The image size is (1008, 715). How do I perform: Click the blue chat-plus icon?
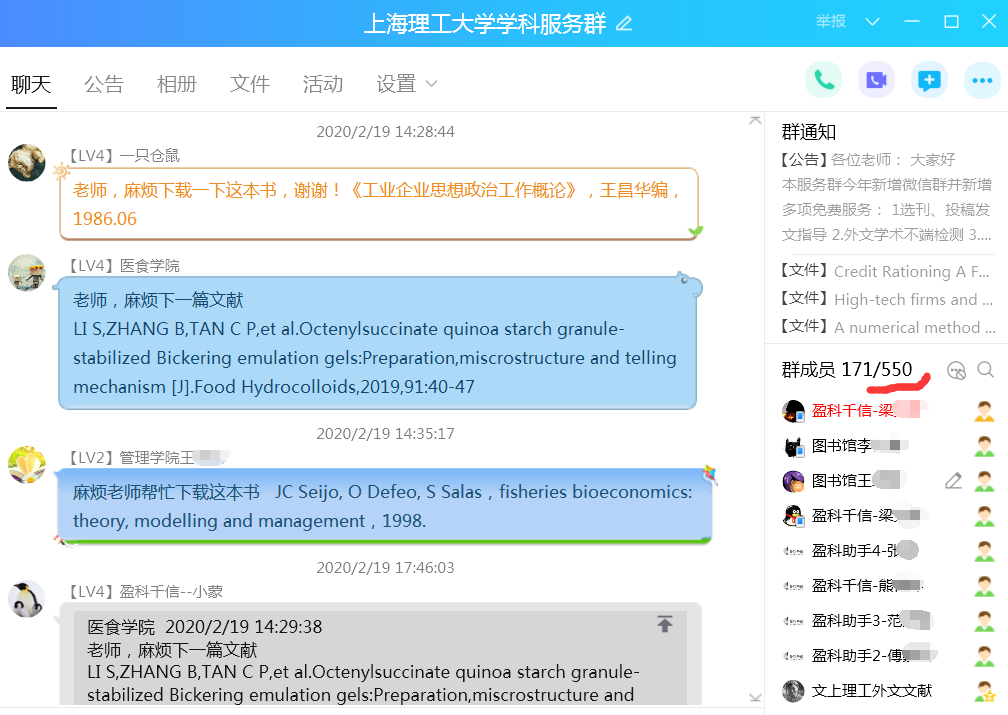pos(929,80)
